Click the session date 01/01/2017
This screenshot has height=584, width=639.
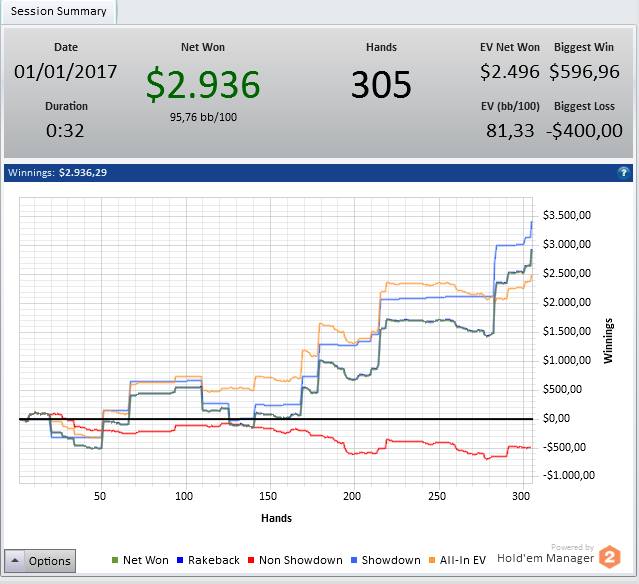pos(66,72)
